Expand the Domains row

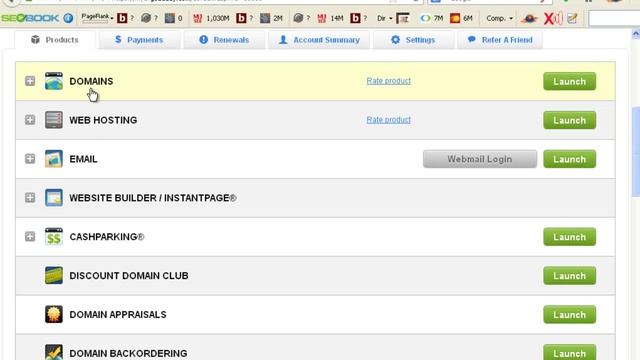30,81
